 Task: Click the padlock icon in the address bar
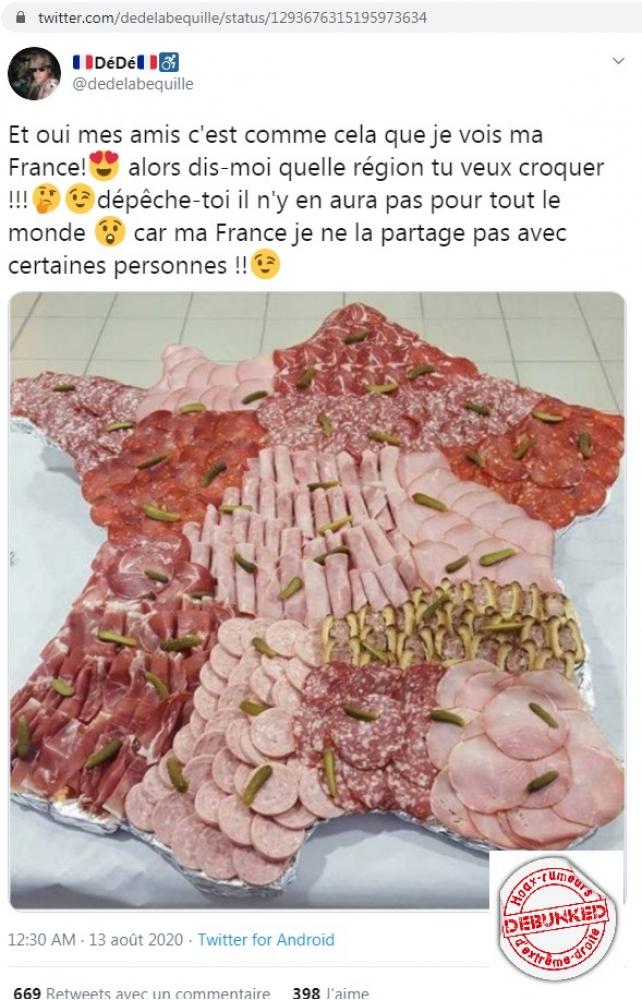click(20, 18)
